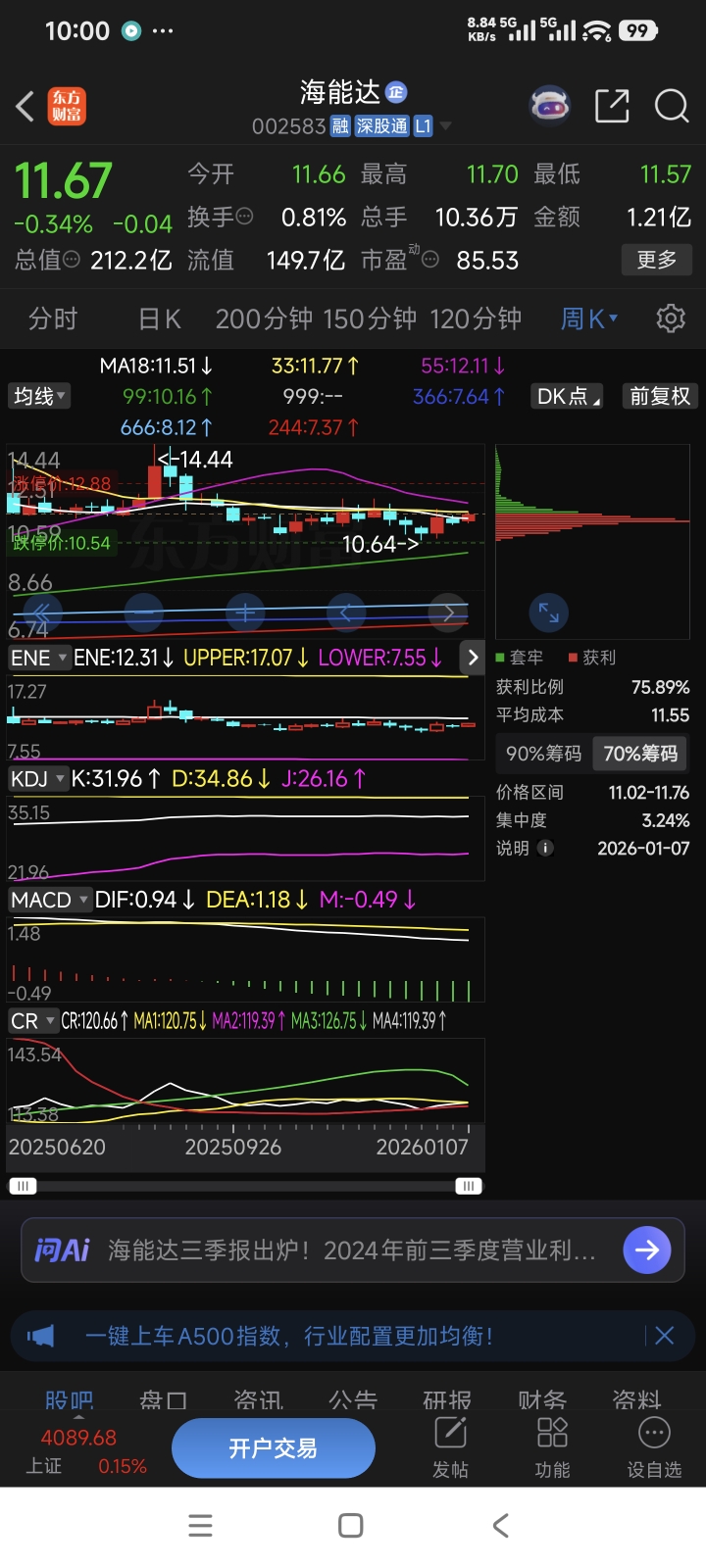Image resolution: width=706 pixels, height=1568 pixels.
Task: Tap the megaphone announcement icon
Action: tap(41, 1336)
